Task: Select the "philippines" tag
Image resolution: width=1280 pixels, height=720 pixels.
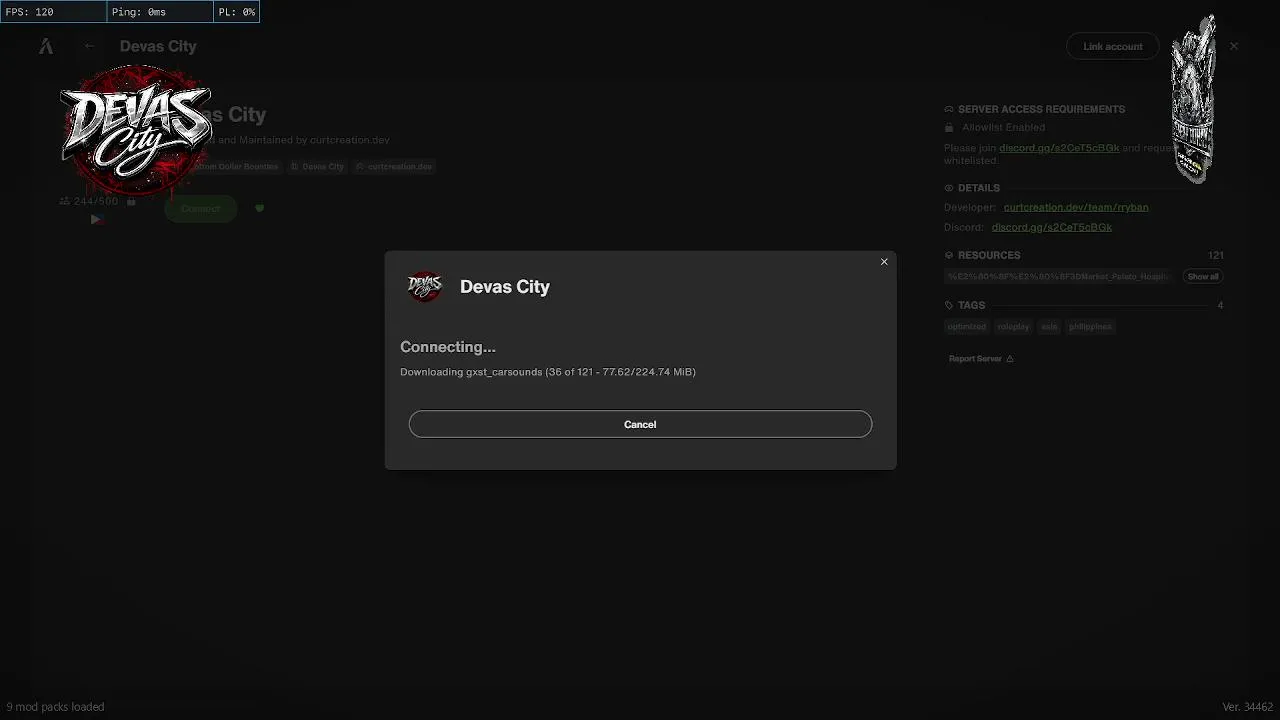Action: [1090, 326]
